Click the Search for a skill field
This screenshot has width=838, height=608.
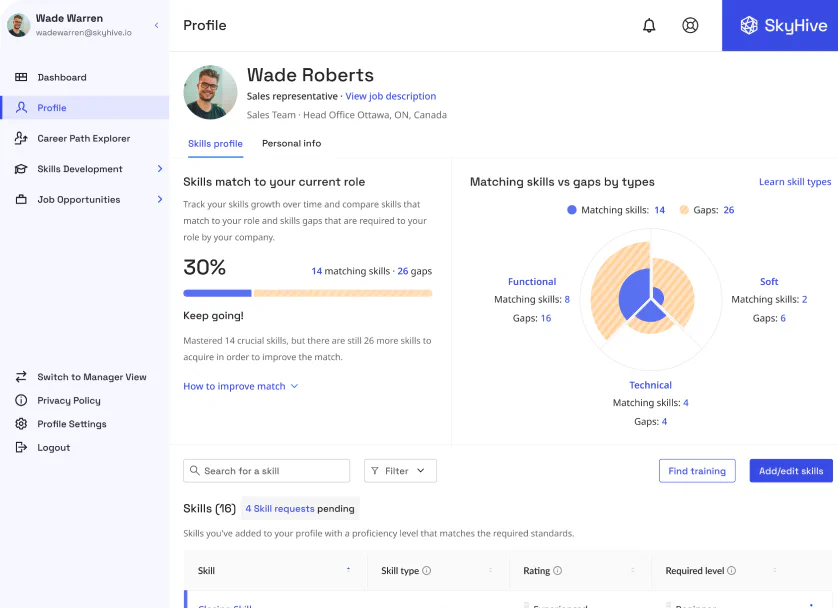pyautogui.click(x=267, y=471)
